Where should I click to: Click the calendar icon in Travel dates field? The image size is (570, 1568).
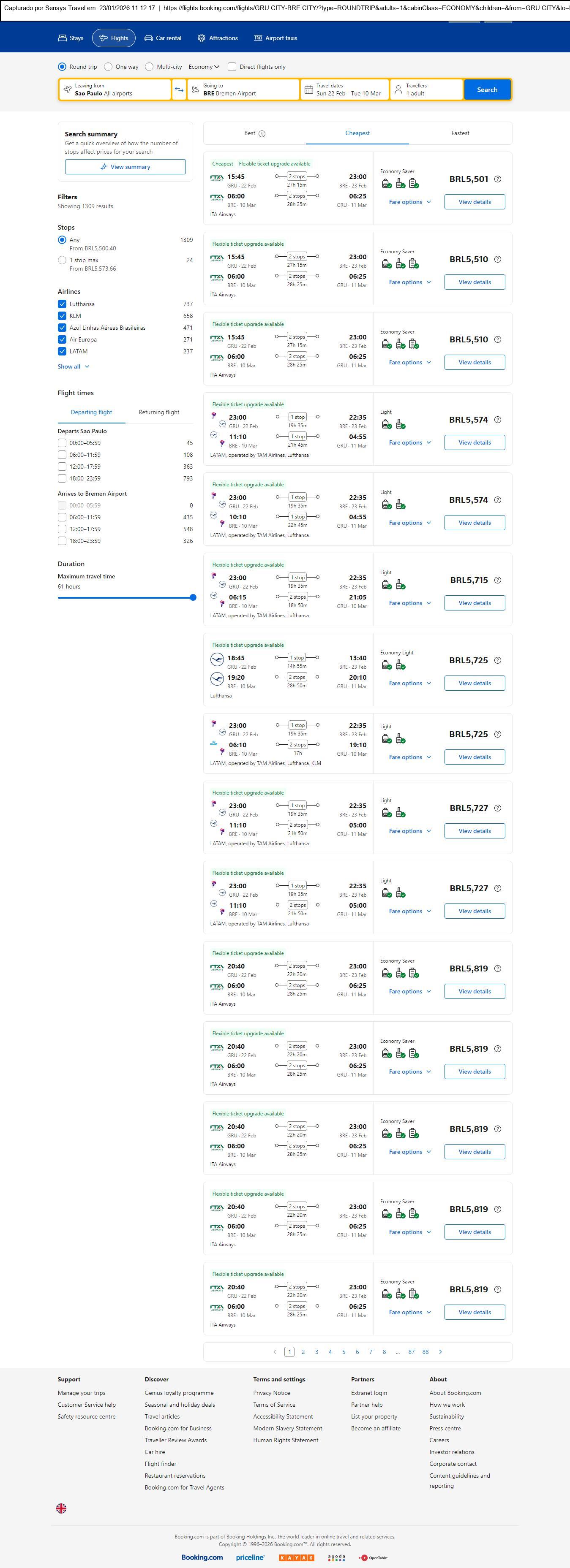coord(309,90)
